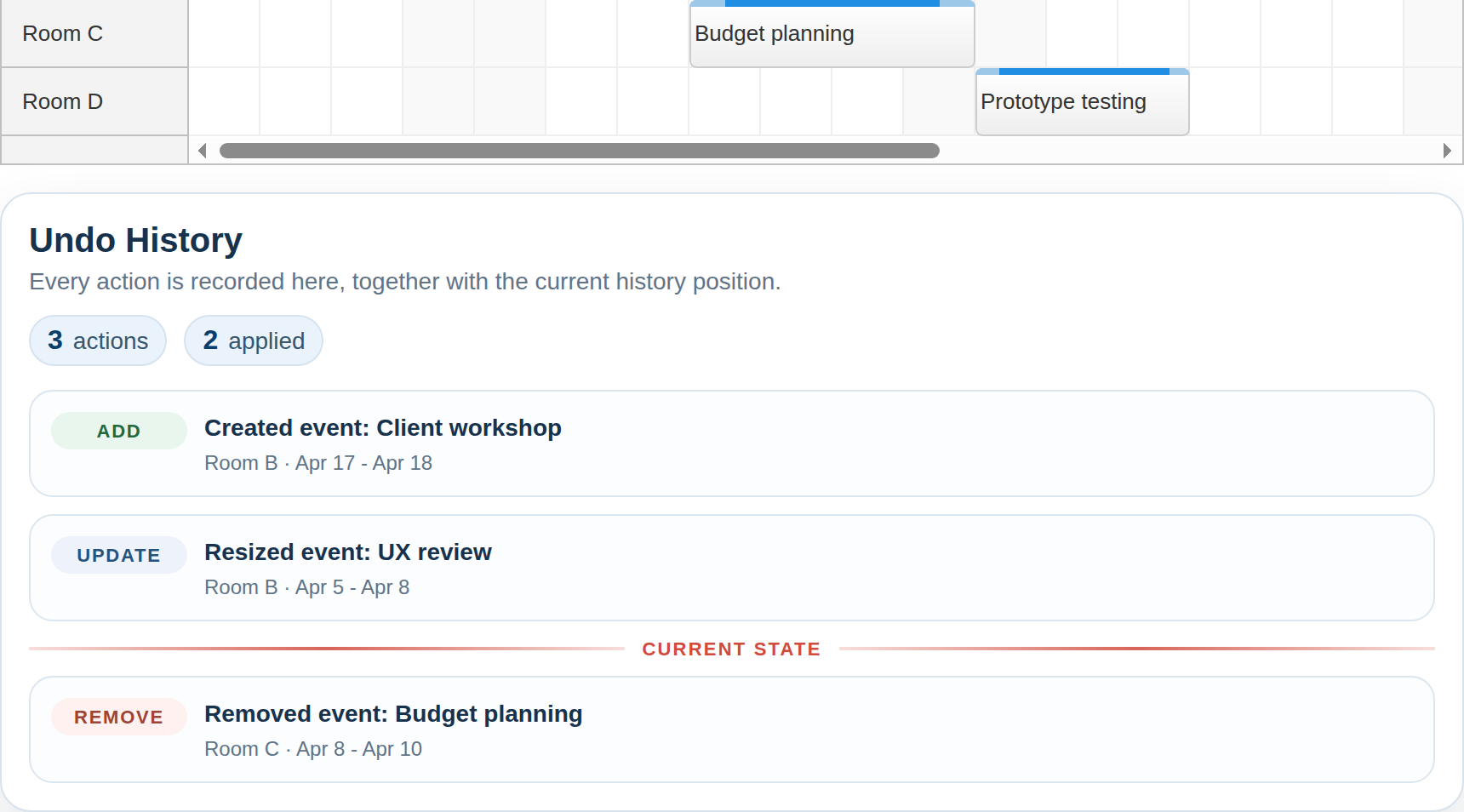Select the blue bar above Budget planning
This screenshot has height=812, width=1464.
click(x=834, y=3)
